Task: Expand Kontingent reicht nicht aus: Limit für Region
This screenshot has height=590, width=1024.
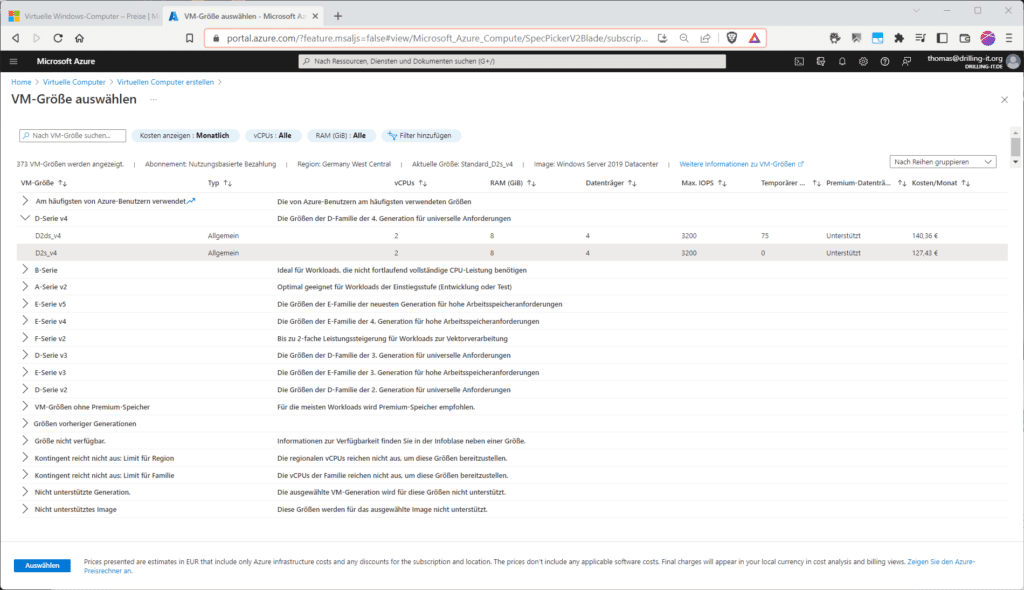Action: (25, 457)
